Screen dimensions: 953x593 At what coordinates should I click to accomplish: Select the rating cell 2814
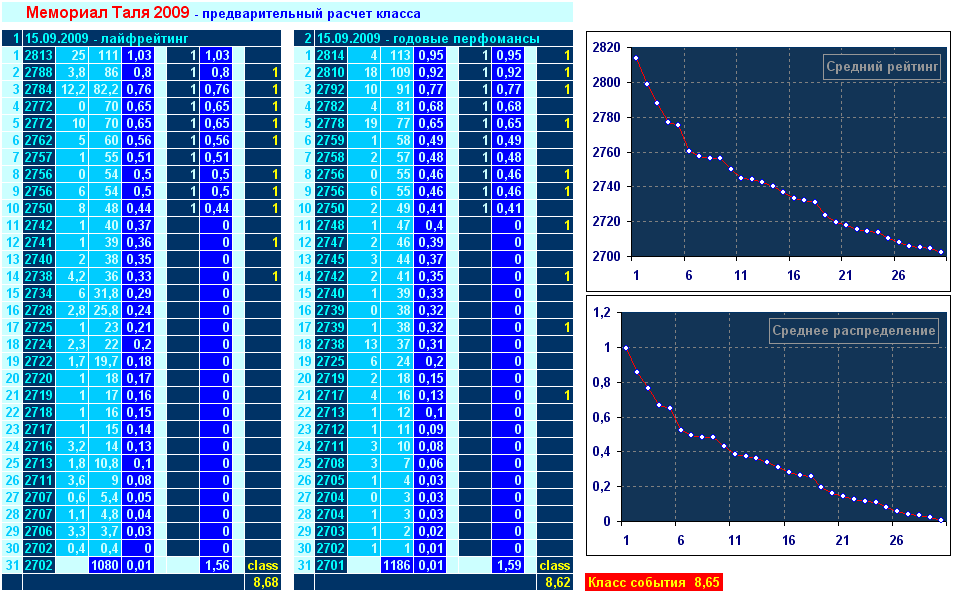(x=332, y=55)
